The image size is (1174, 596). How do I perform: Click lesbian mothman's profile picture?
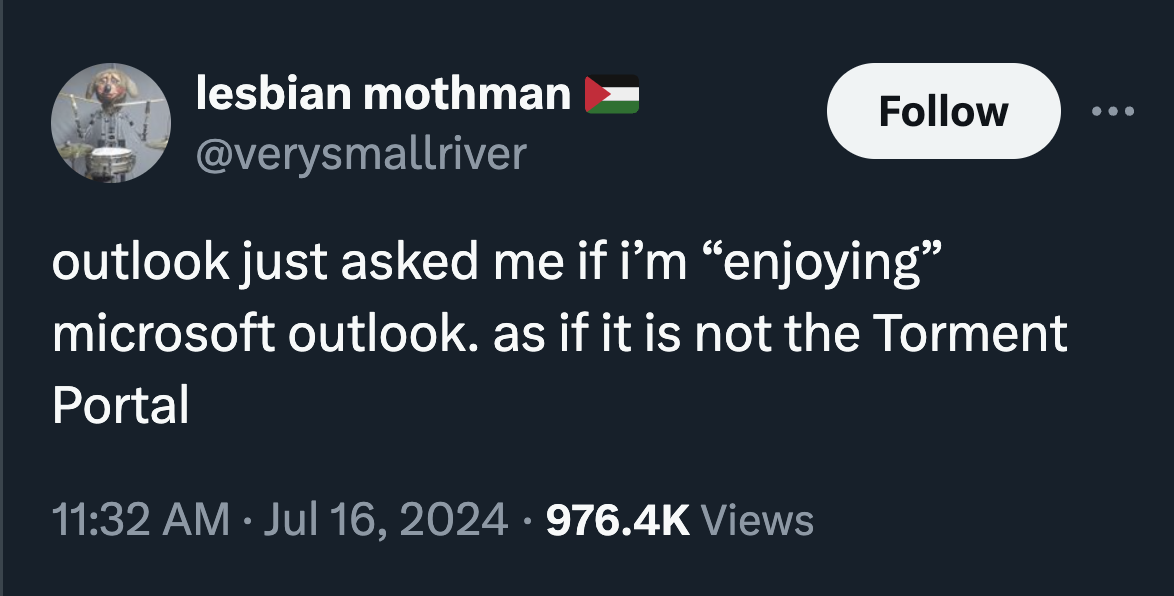click(111, 122)
